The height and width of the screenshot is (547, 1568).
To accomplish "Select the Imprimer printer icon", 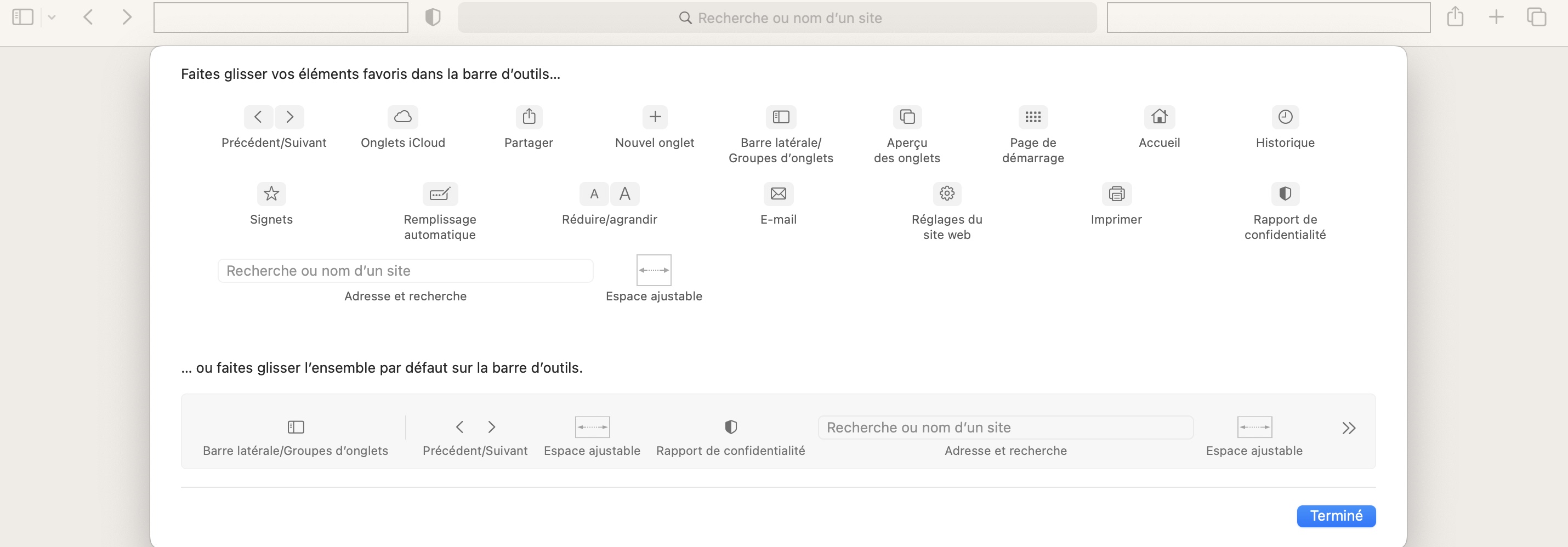I will (x=1116, y=193).
